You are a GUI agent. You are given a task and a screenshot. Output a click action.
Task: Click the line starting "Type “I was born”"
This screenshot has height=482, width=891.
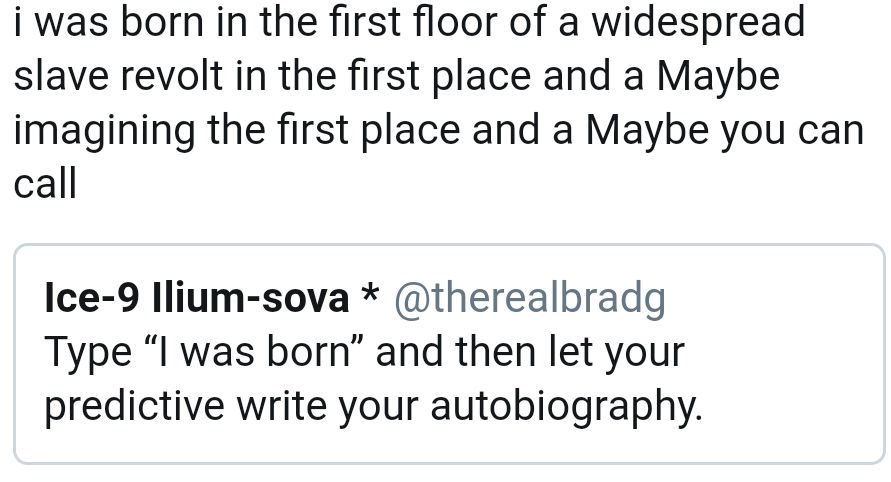coord(364,351)
